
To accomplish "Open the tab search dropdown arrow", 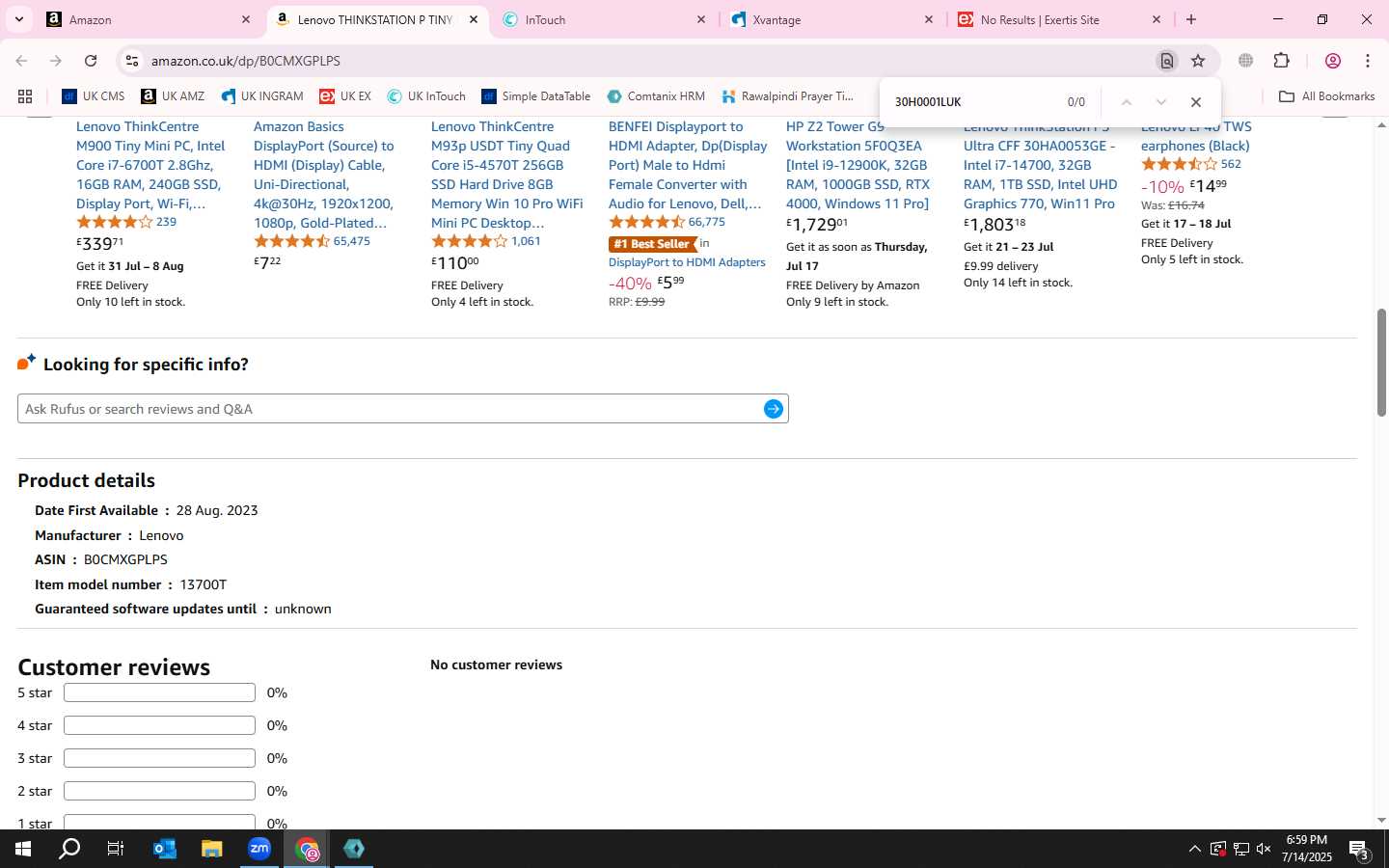I will click(x=18, y=19).
